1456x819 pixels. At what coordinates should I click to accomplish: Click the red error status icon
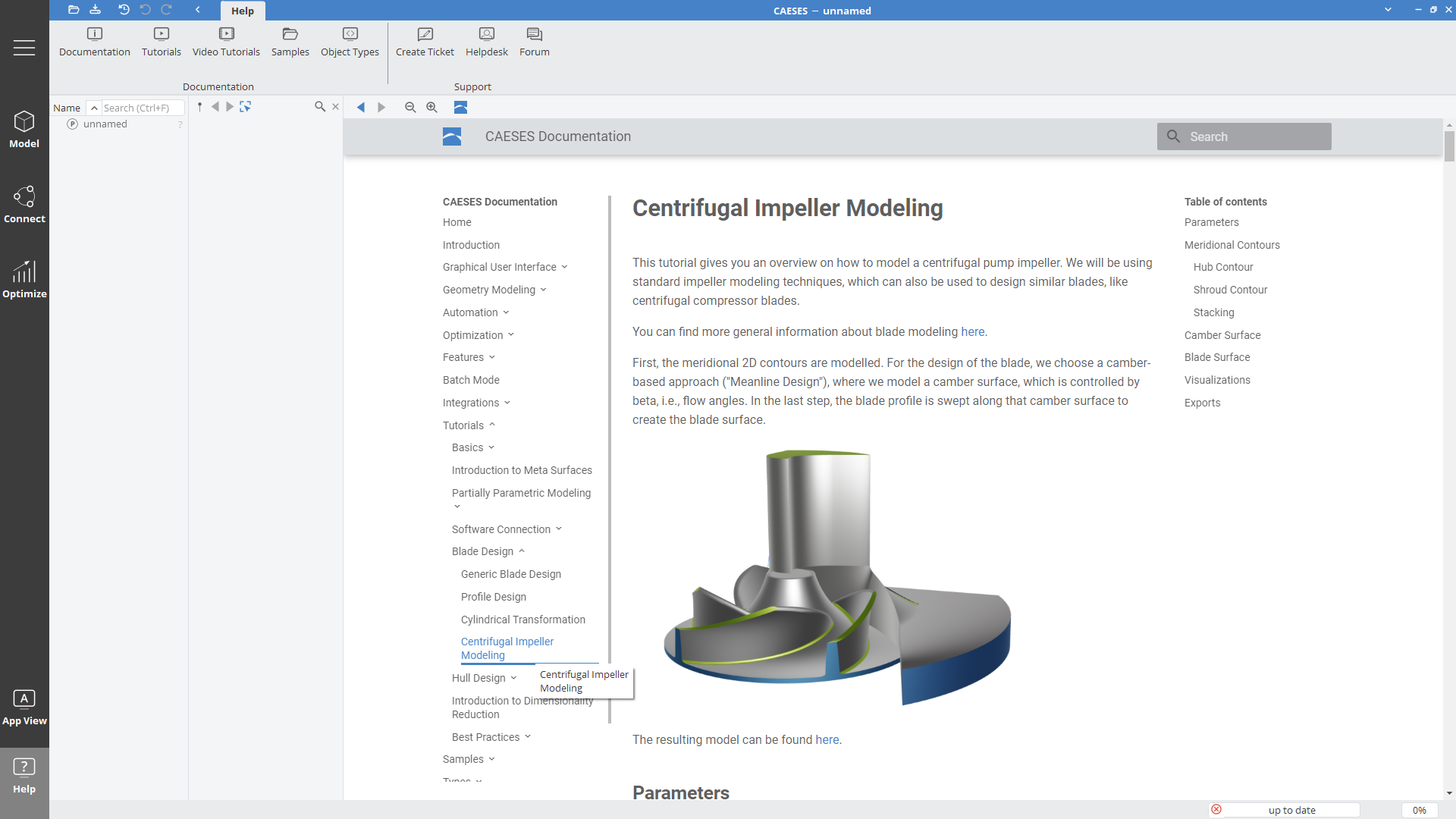coord(1216,809)
